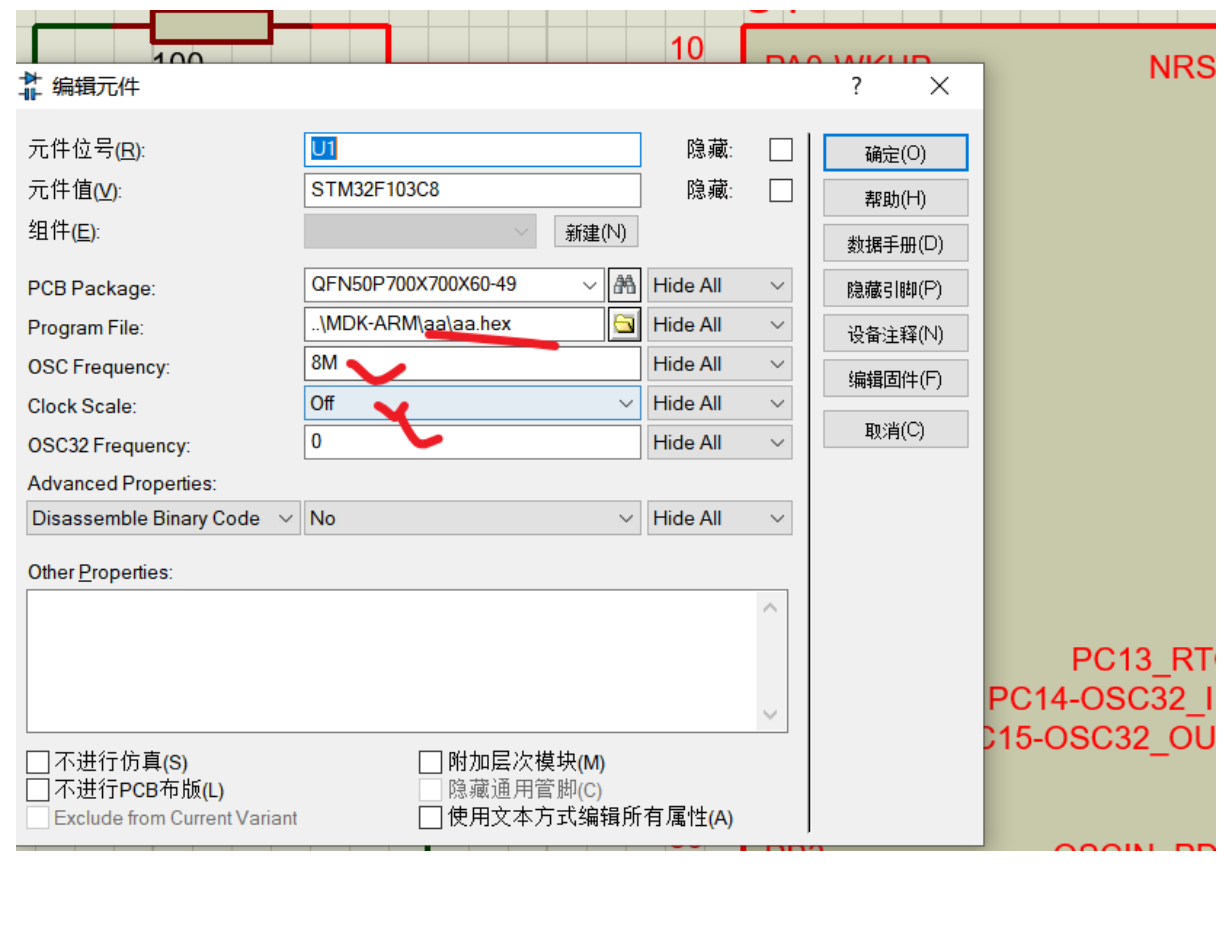Click the OSC32 Frequency field
Image resolution: width=1228 pixels, height=939 pixels.
click(472, 442)
